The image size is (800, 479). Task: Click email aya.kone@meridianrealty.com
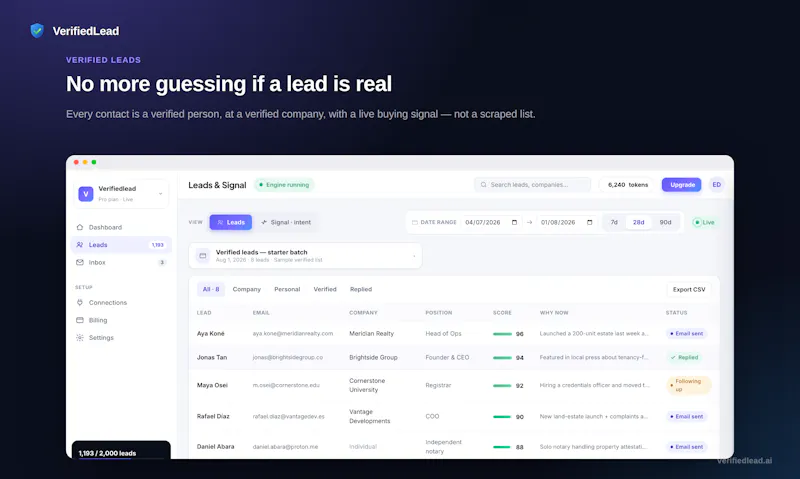pyautogui.click(x=293, y=334)
